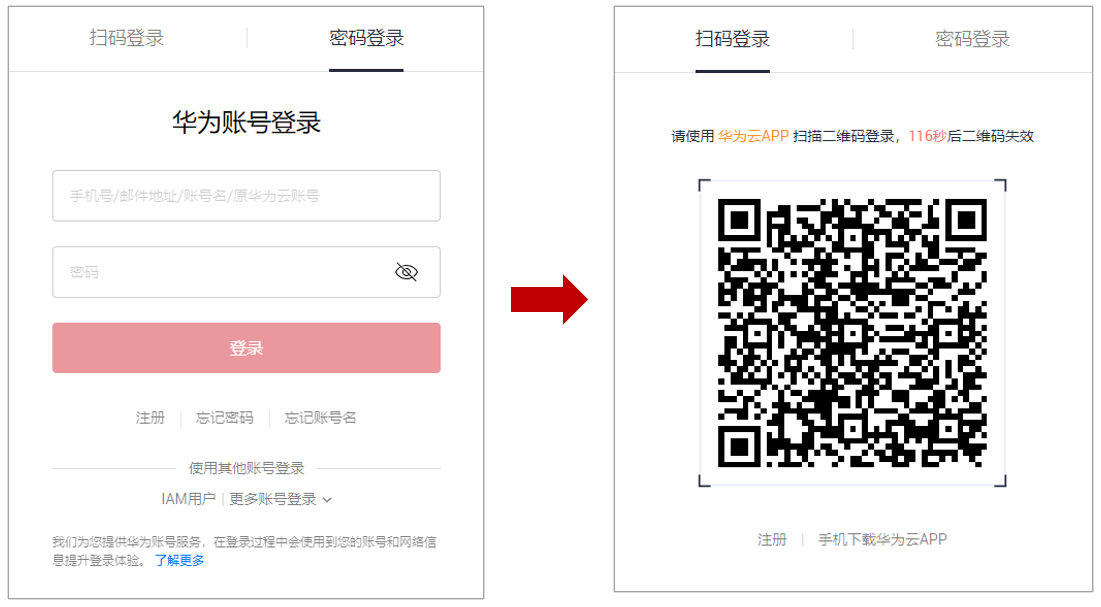The height and width of the screenshot is (607, 1101).
Task: Open the 忘记密码 link
Action: [x=225, y=418]
